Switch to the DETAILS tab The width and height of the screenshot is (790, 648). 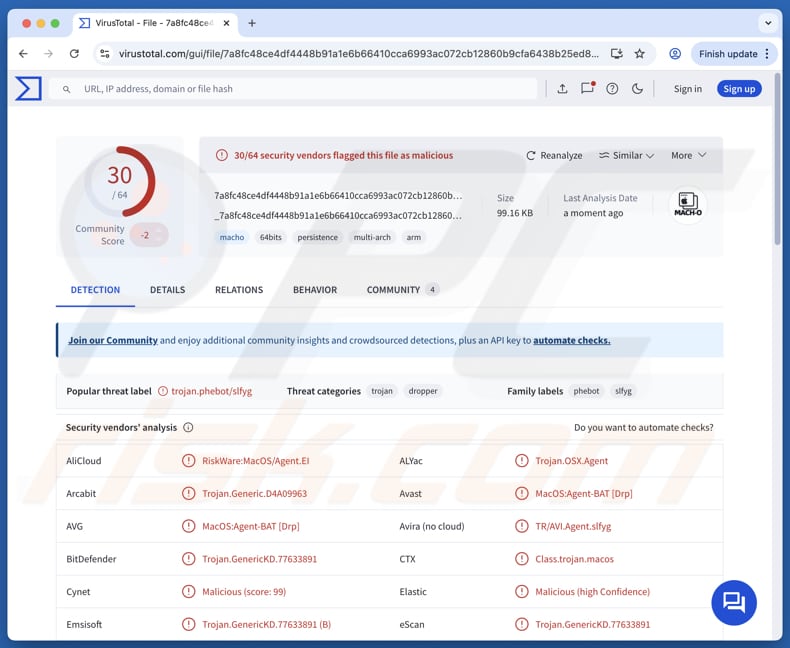coord(167,290)
